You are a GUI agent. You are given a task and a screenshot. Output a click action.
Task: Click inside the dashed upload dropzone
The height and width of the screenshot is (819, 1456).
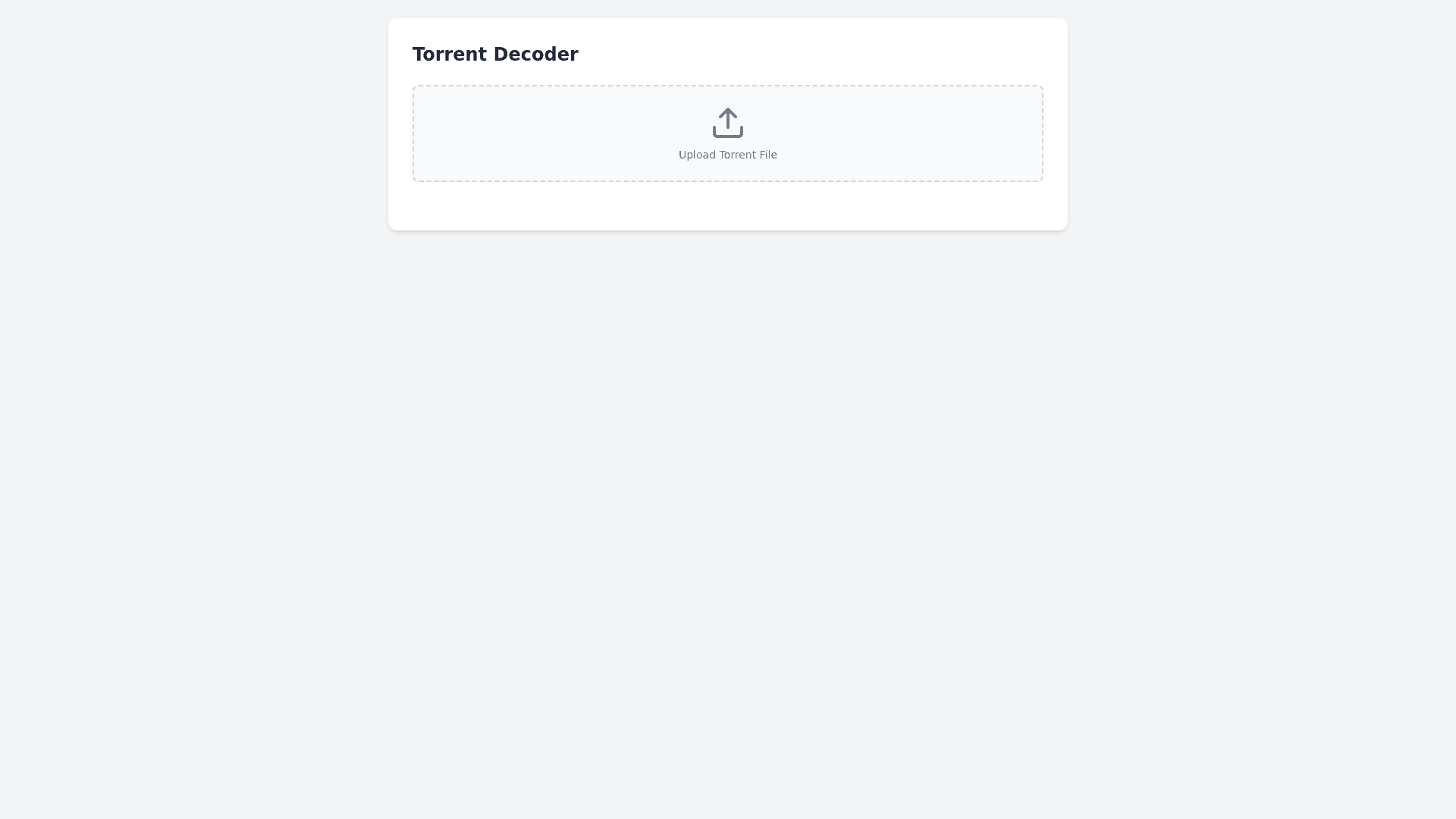728,133
